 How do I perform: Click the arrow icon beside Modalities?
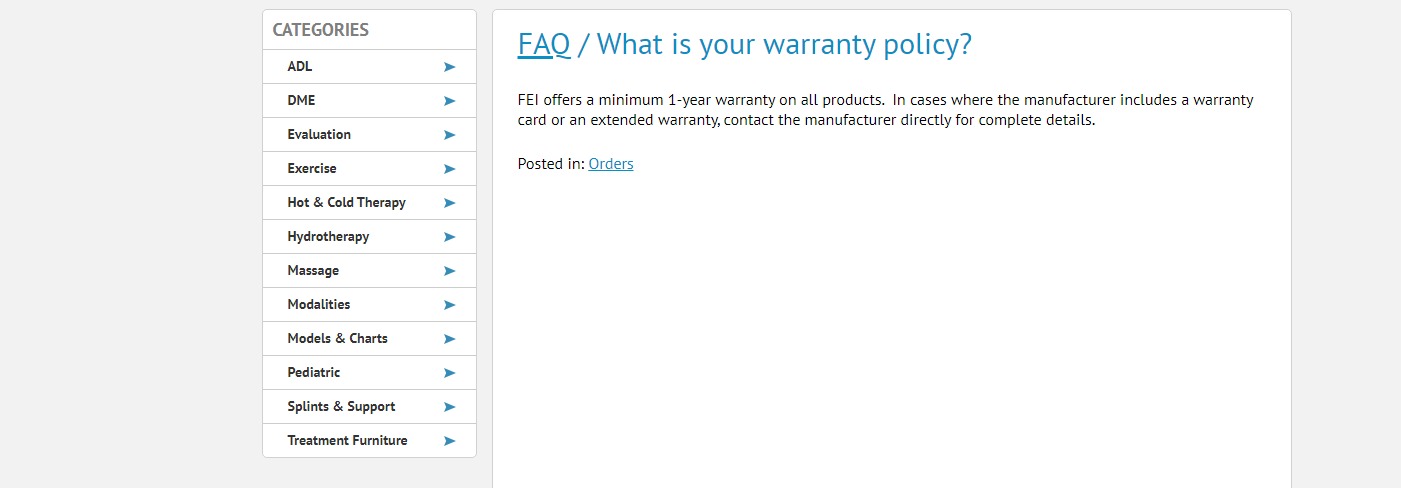(x=449, y=305)
